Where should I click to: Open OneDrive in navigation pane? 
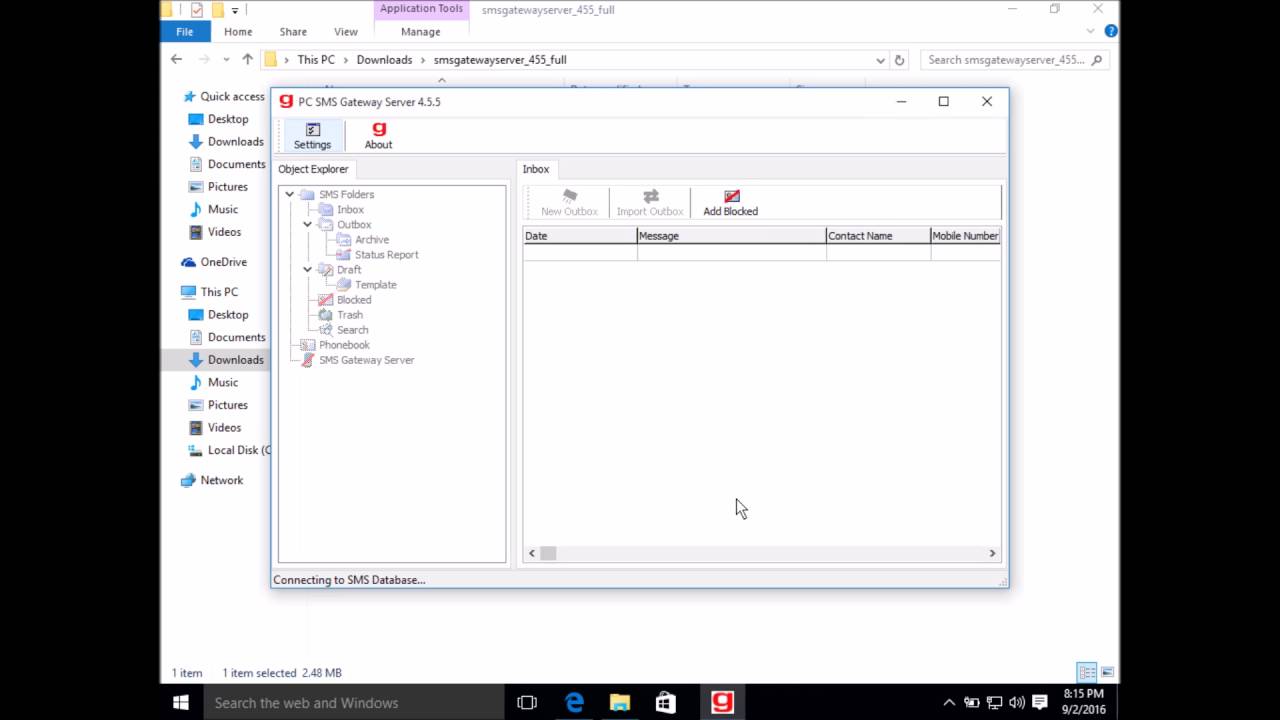223,262
